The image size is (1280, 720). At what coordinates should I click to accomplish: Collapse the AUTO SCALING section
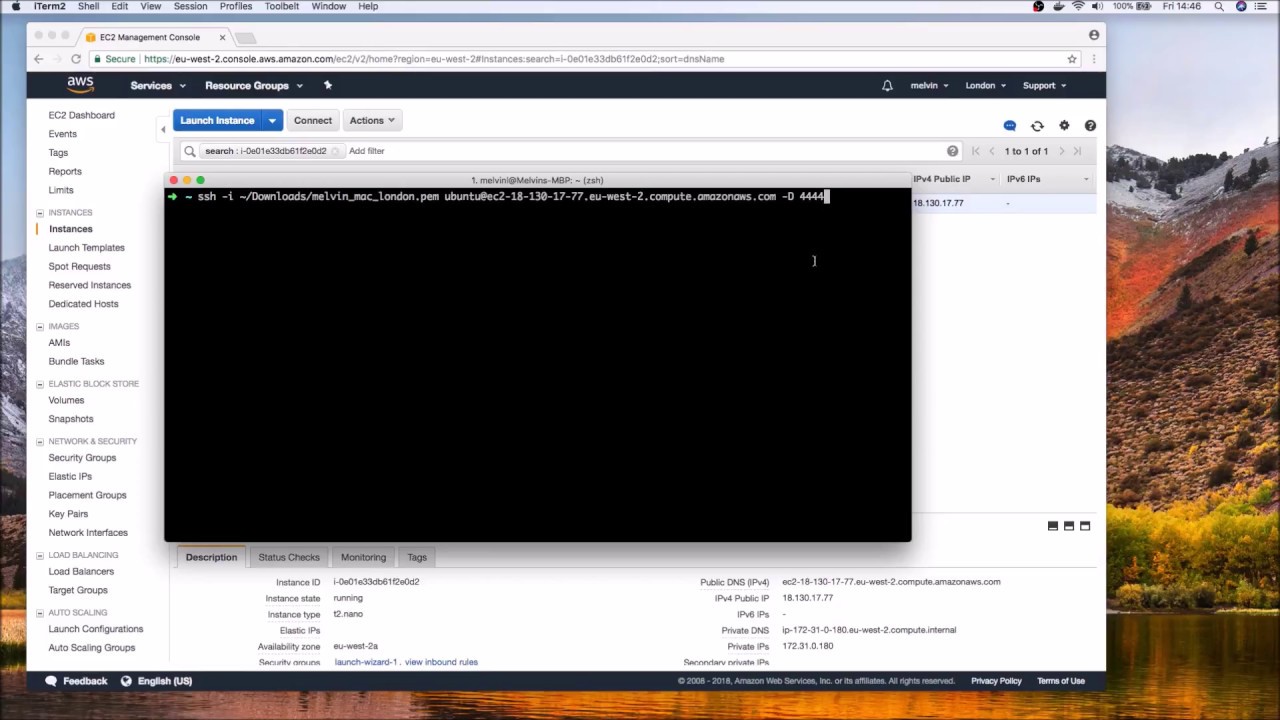(x=40, y=612)
